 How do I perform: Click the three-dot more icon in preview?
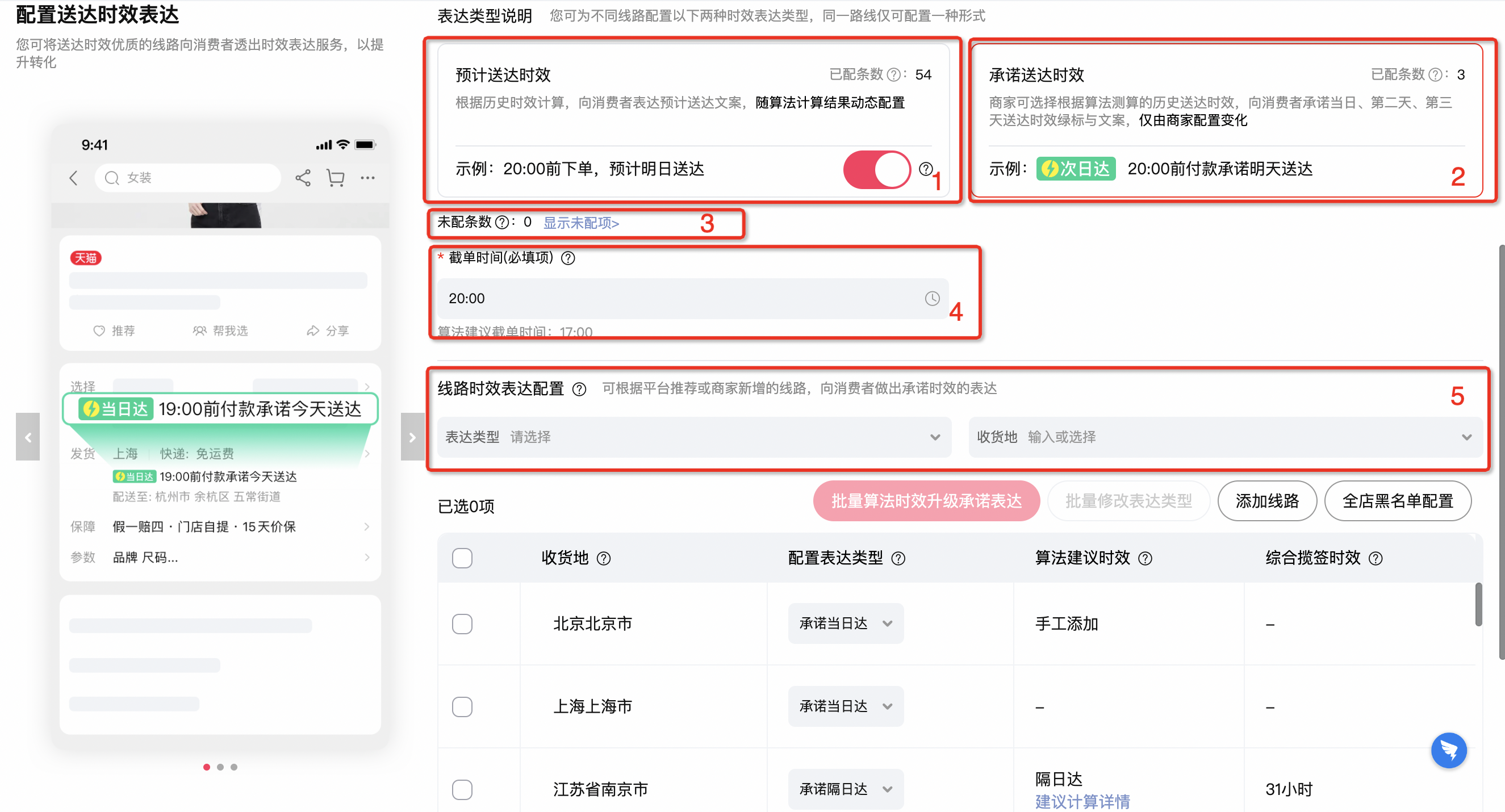367,178
